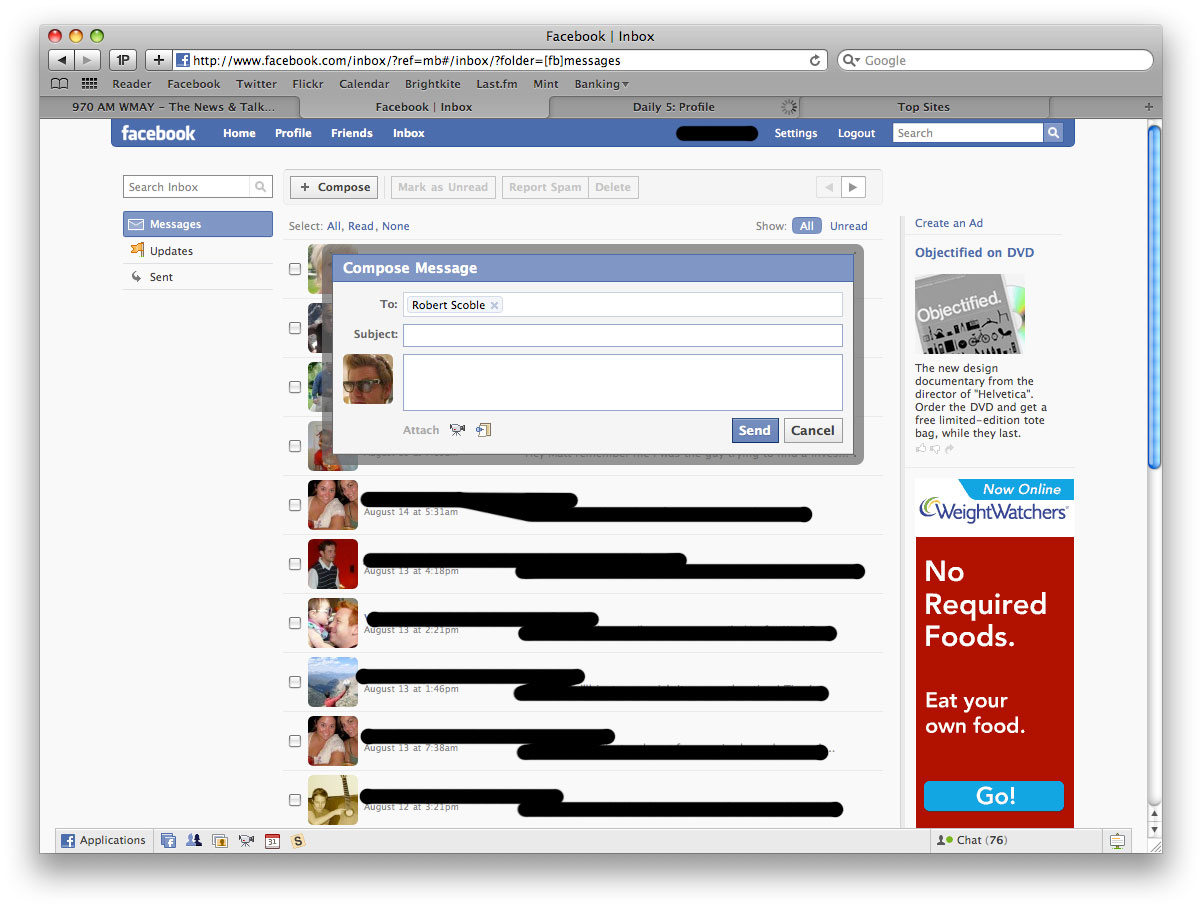
Task: Tick the checkbox for the August 13 4:18pm message
Action: pyautogui.click(x=295, y=564)
